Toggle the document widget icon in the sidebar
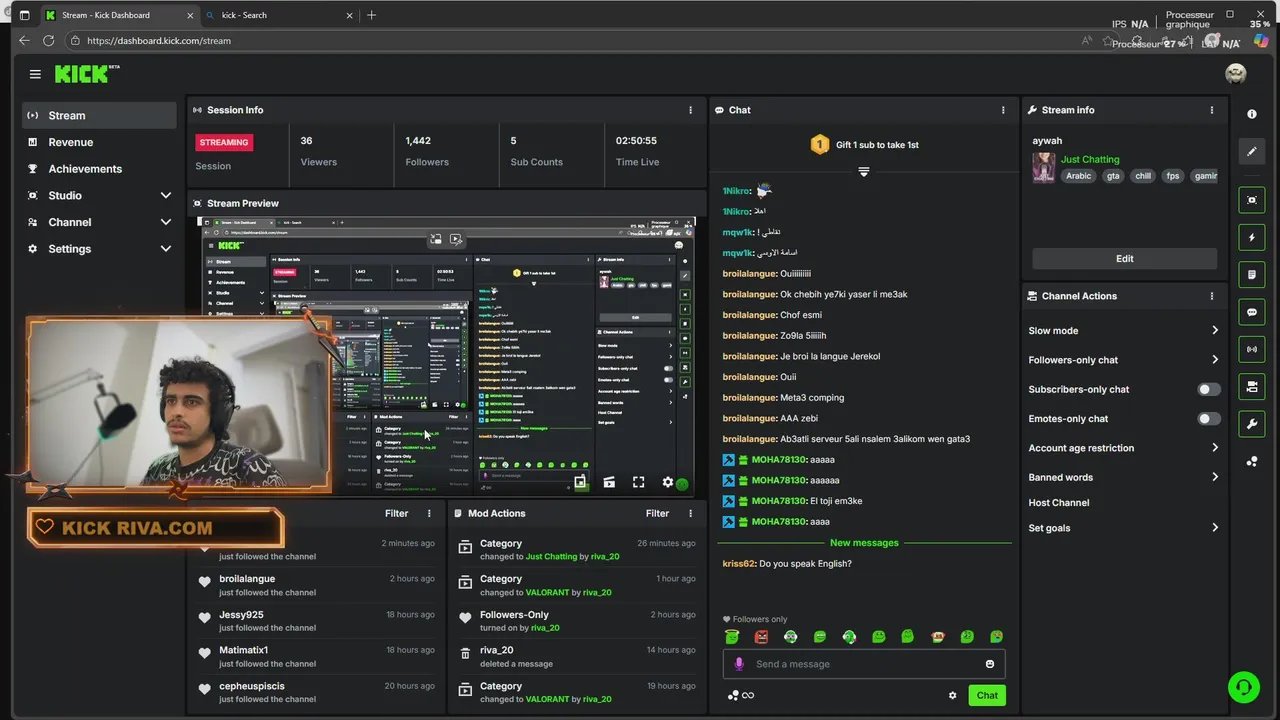This screenshot has height=720, width=1280. [x=1252, y=274]
